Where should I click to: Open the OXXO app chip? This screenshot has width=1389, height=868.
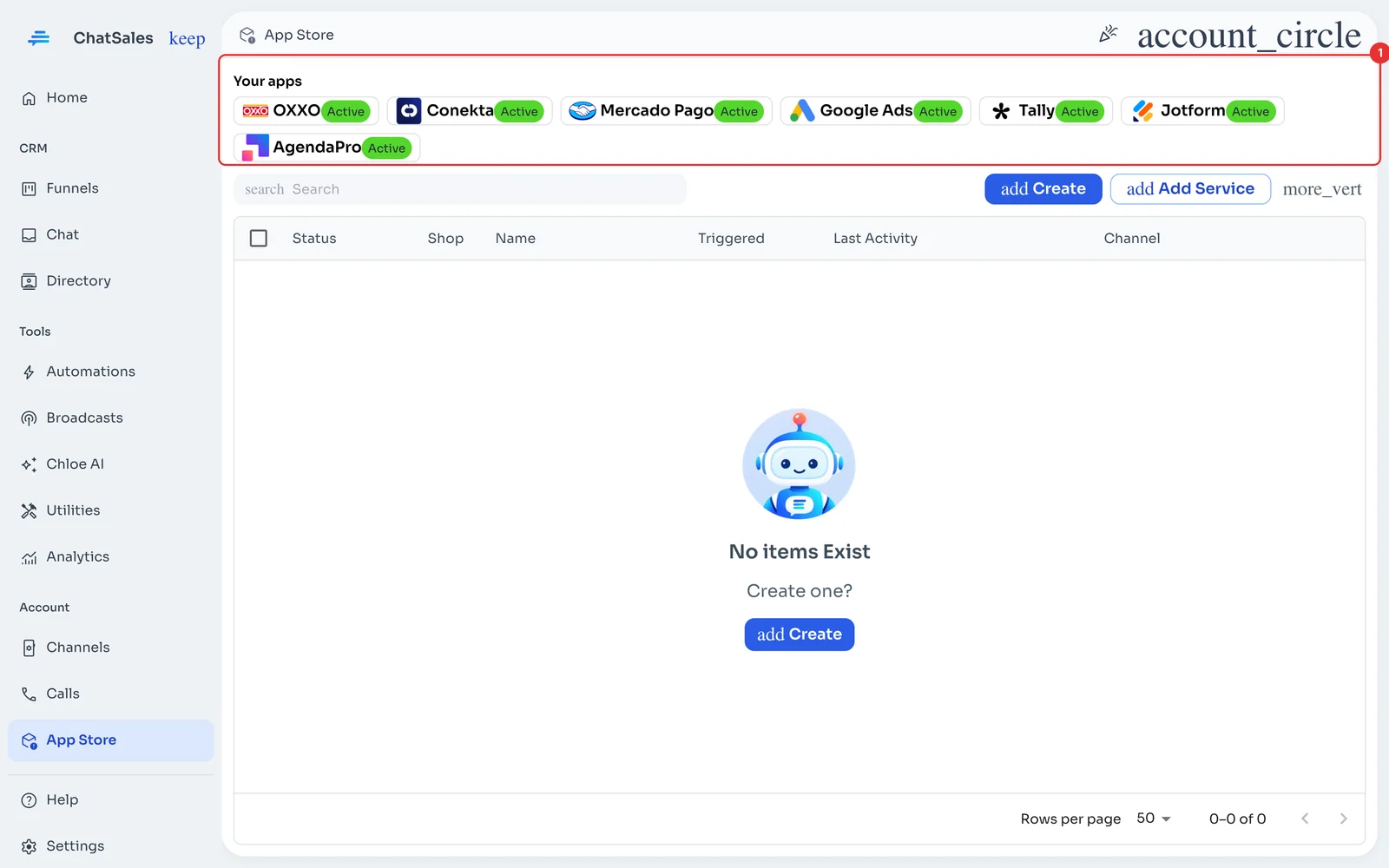click(x=306, y=111)
